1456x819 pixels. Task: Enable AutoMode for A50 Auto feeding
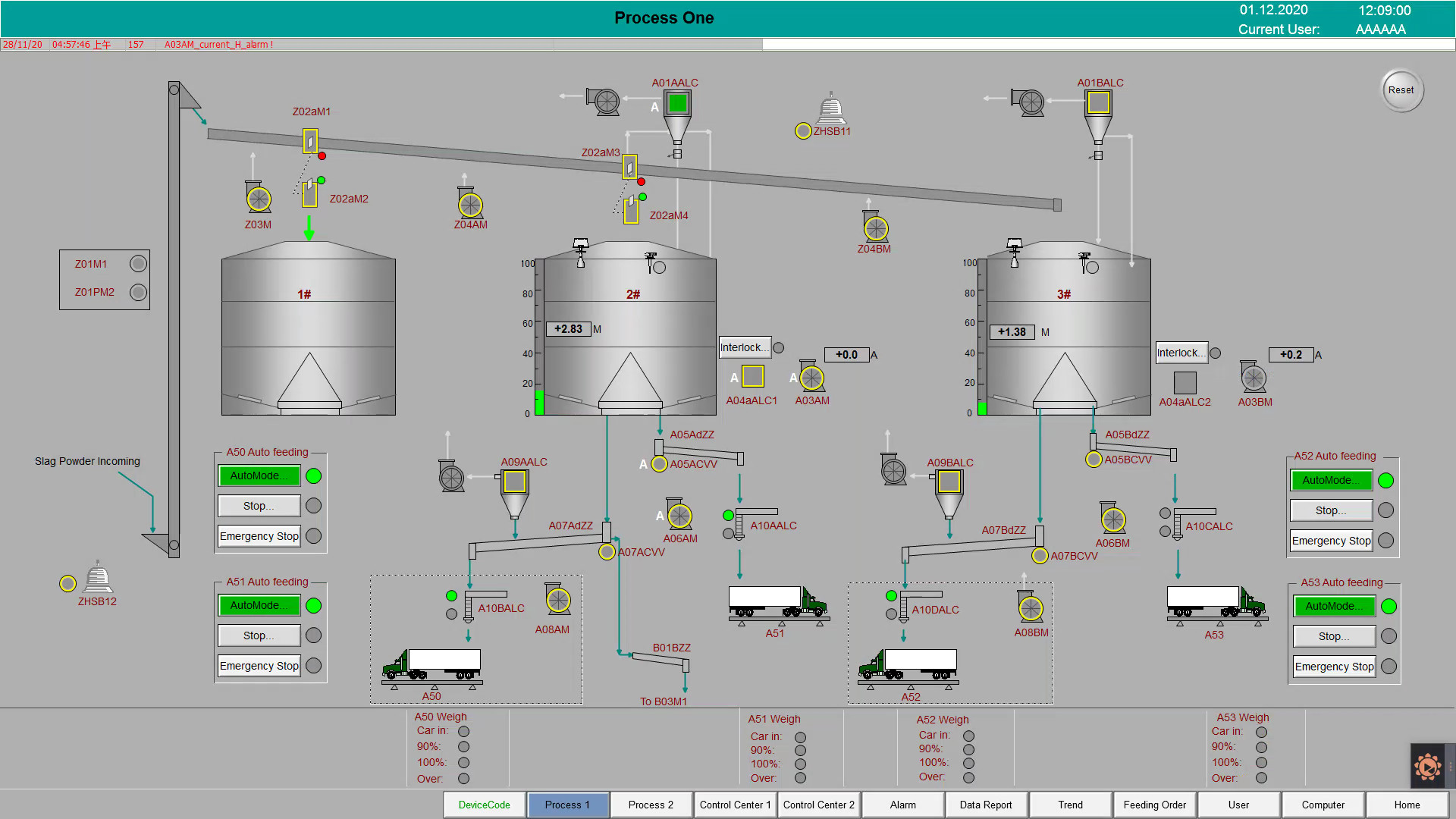point(259,475)
